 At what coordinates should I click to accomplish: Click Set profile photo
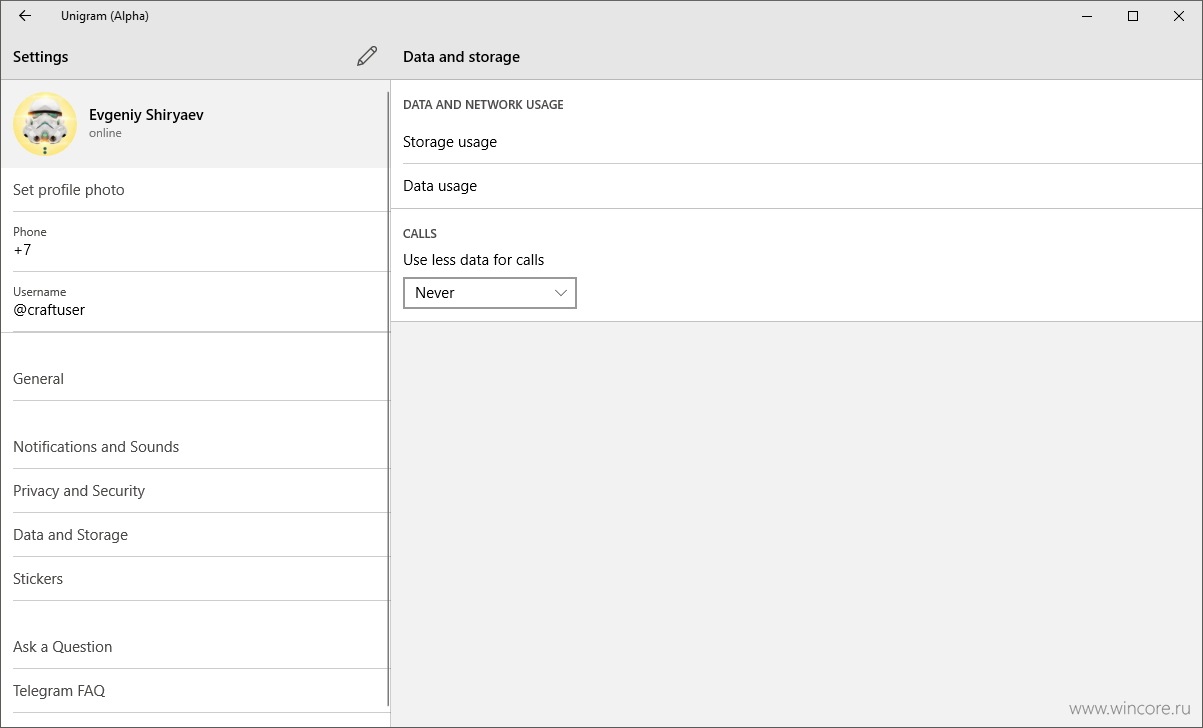[195, 190]
